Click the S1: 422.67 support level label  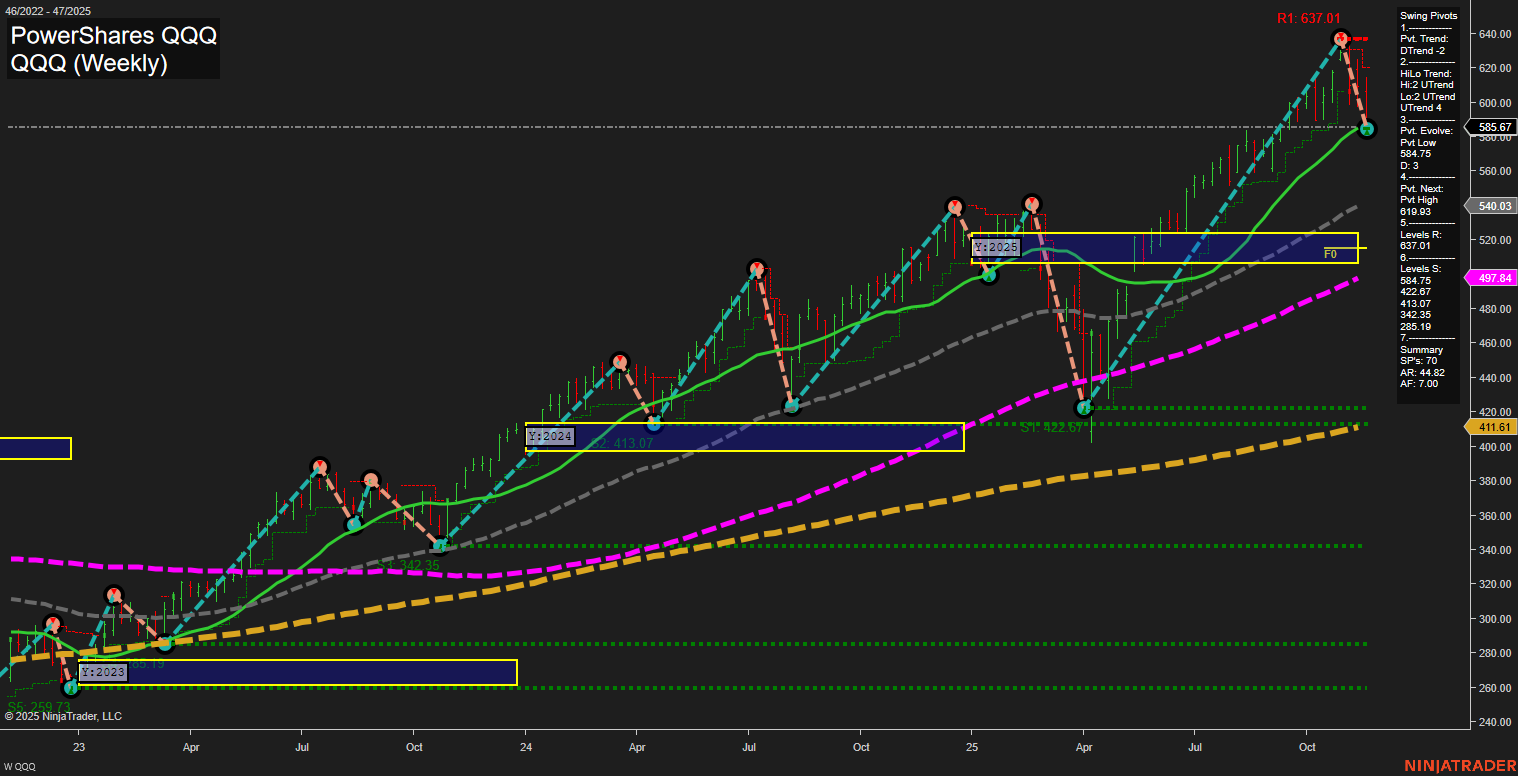[x=1052, y=427]
